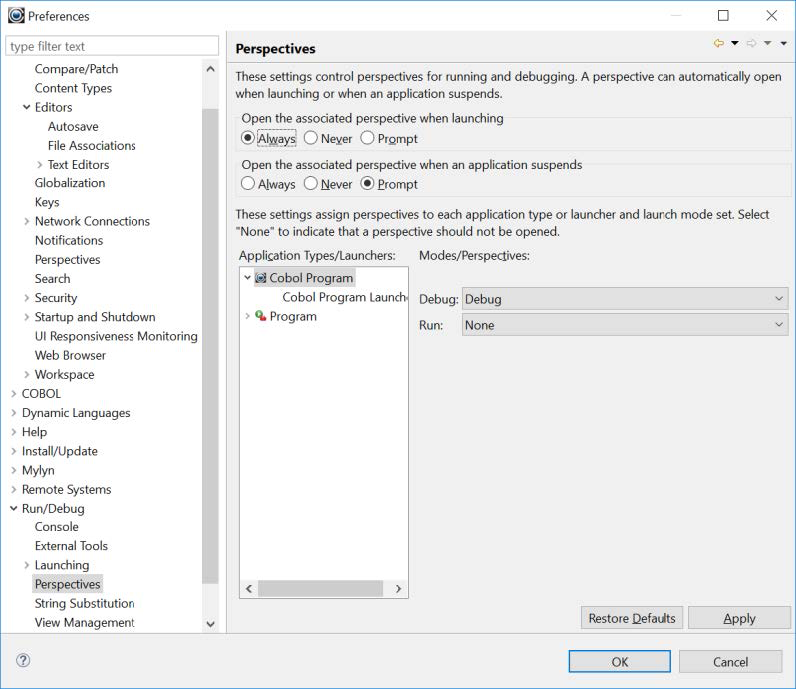Viewport: 796px width, 689px height.
Task: Click the back navigation arrow icon
Action: [719, 44]
